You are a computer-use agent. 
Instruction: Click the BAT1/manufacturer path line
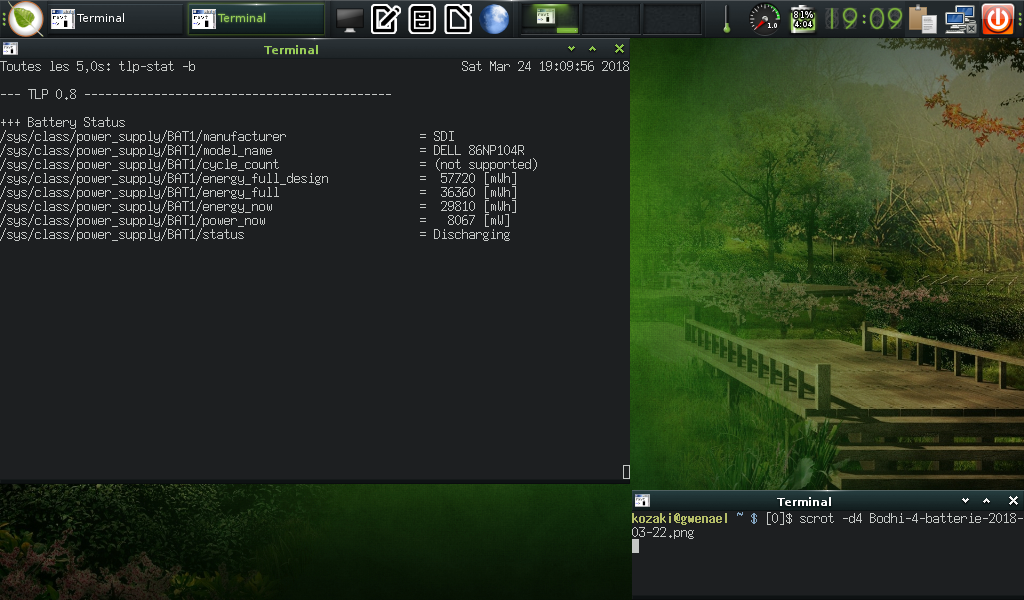[143, 136]
